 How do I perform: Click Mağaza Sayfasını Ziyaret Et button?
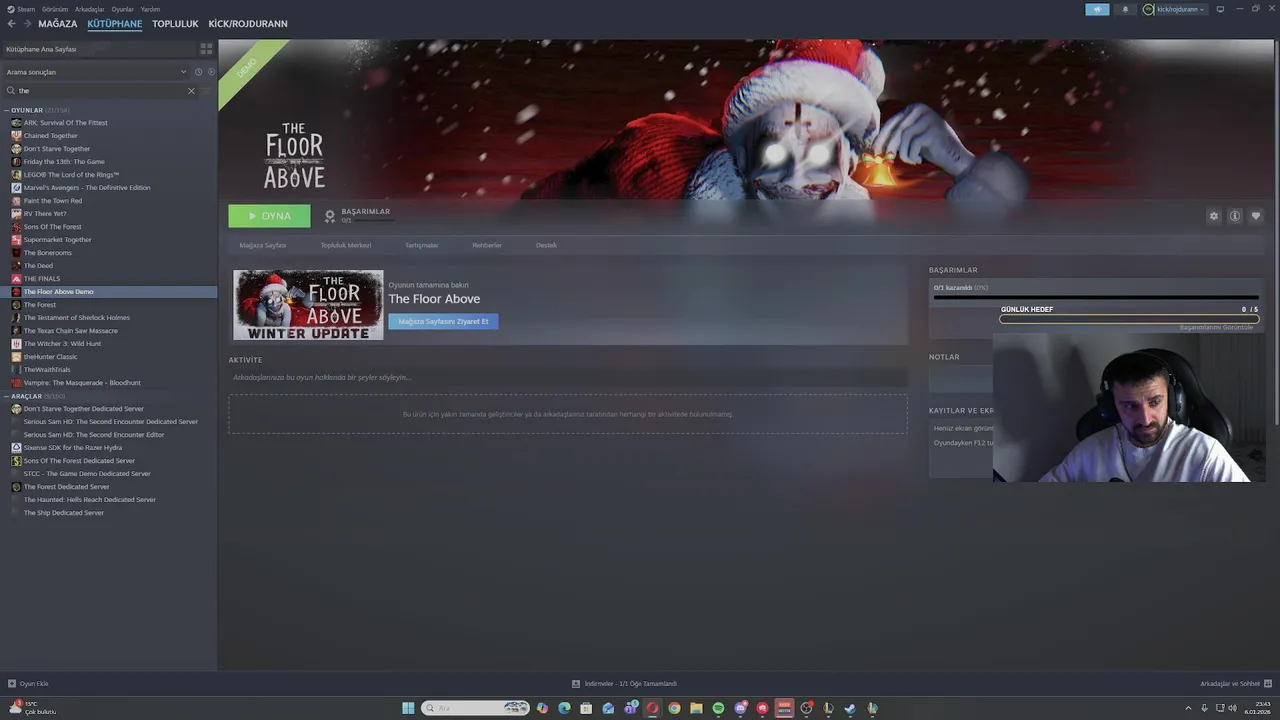pos(443,321)
